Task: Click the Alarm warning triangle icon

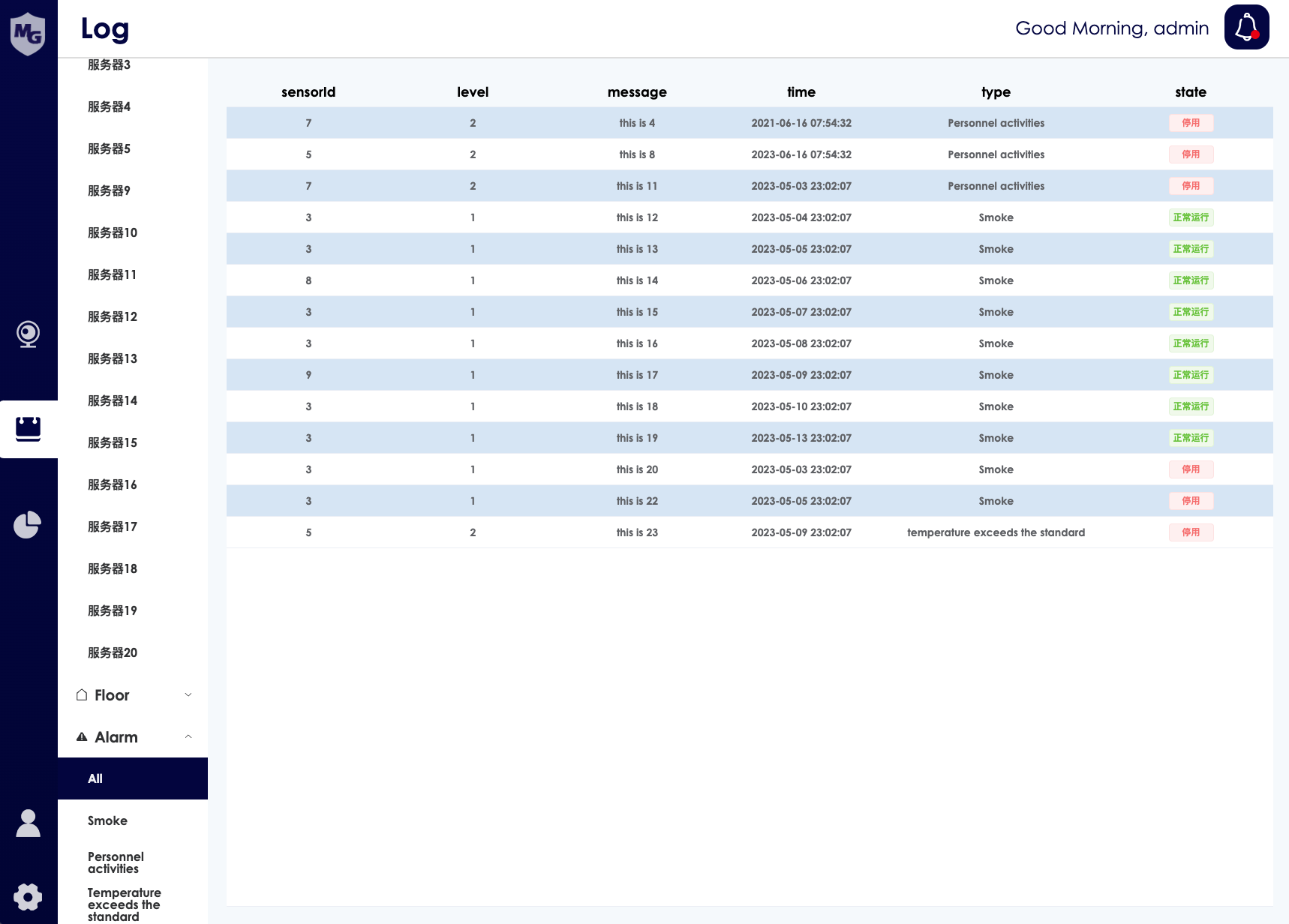Action: 82,737
